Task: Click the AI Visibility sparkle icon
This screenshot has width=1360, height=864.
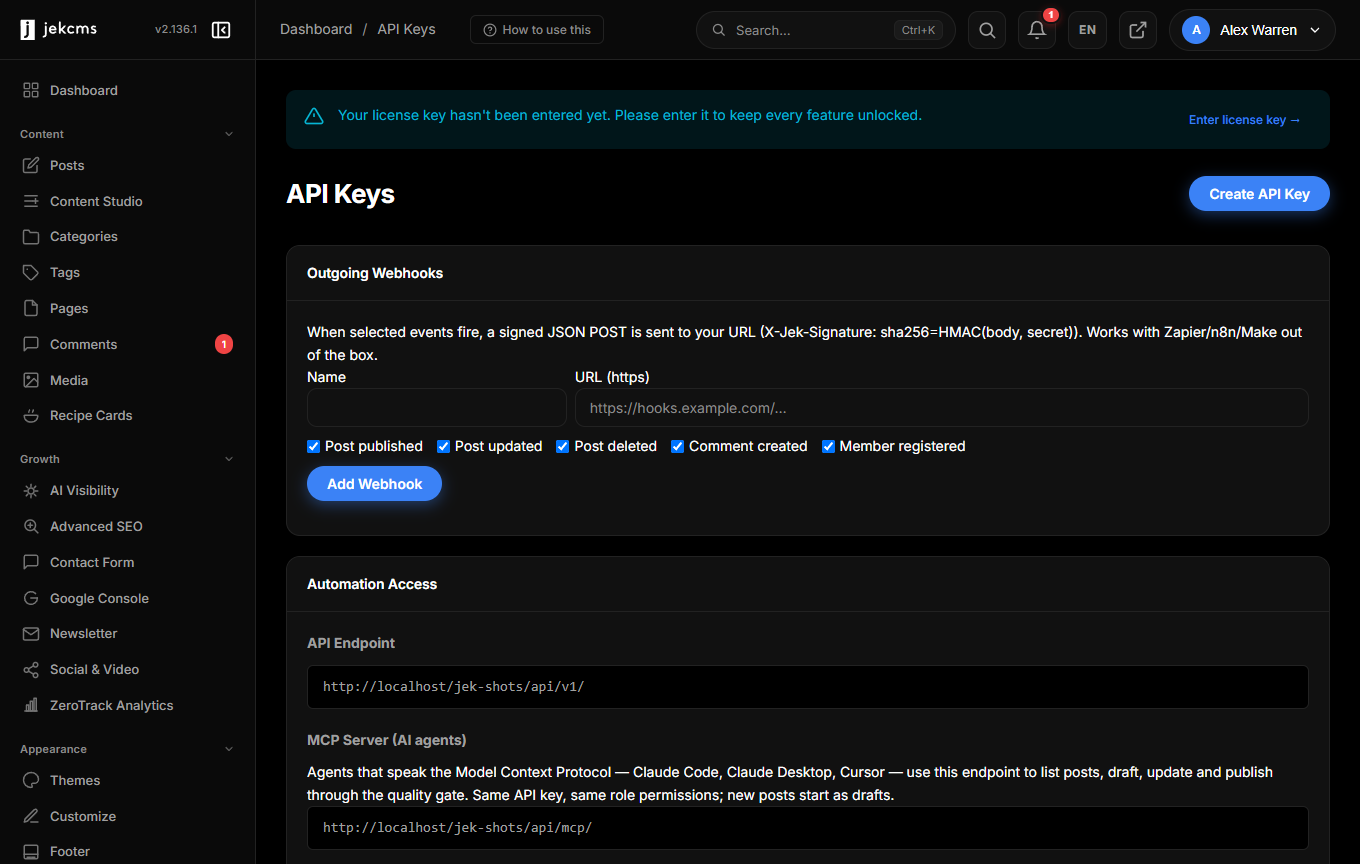Action: click(x=31, y=491)
